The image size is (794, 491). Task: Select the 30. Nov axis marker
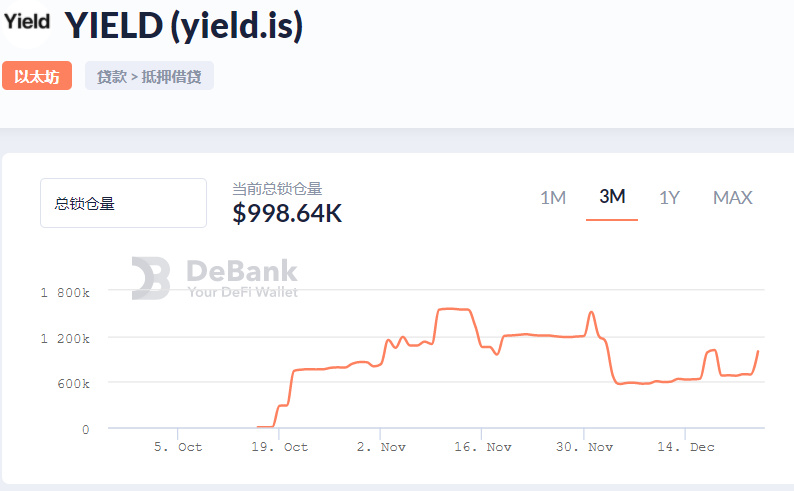pos(585,447)
